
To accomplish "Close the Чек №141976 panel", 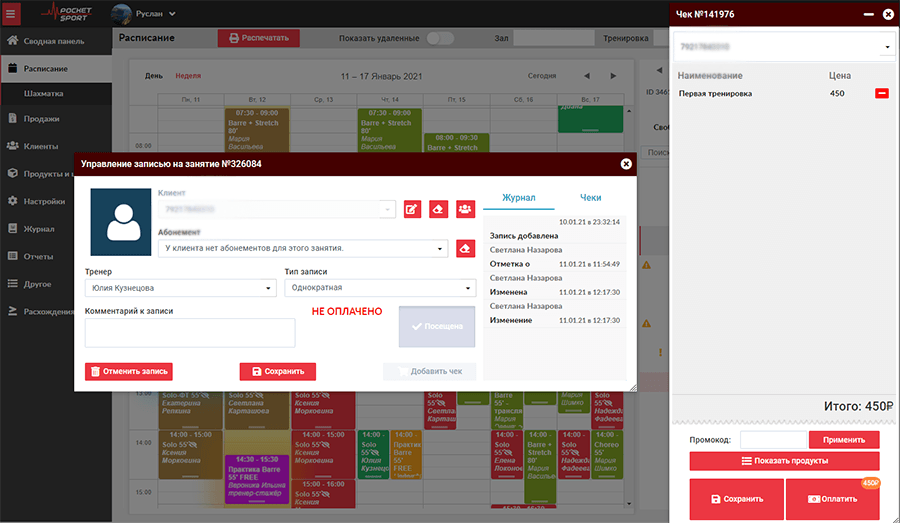I will point(888,14).
